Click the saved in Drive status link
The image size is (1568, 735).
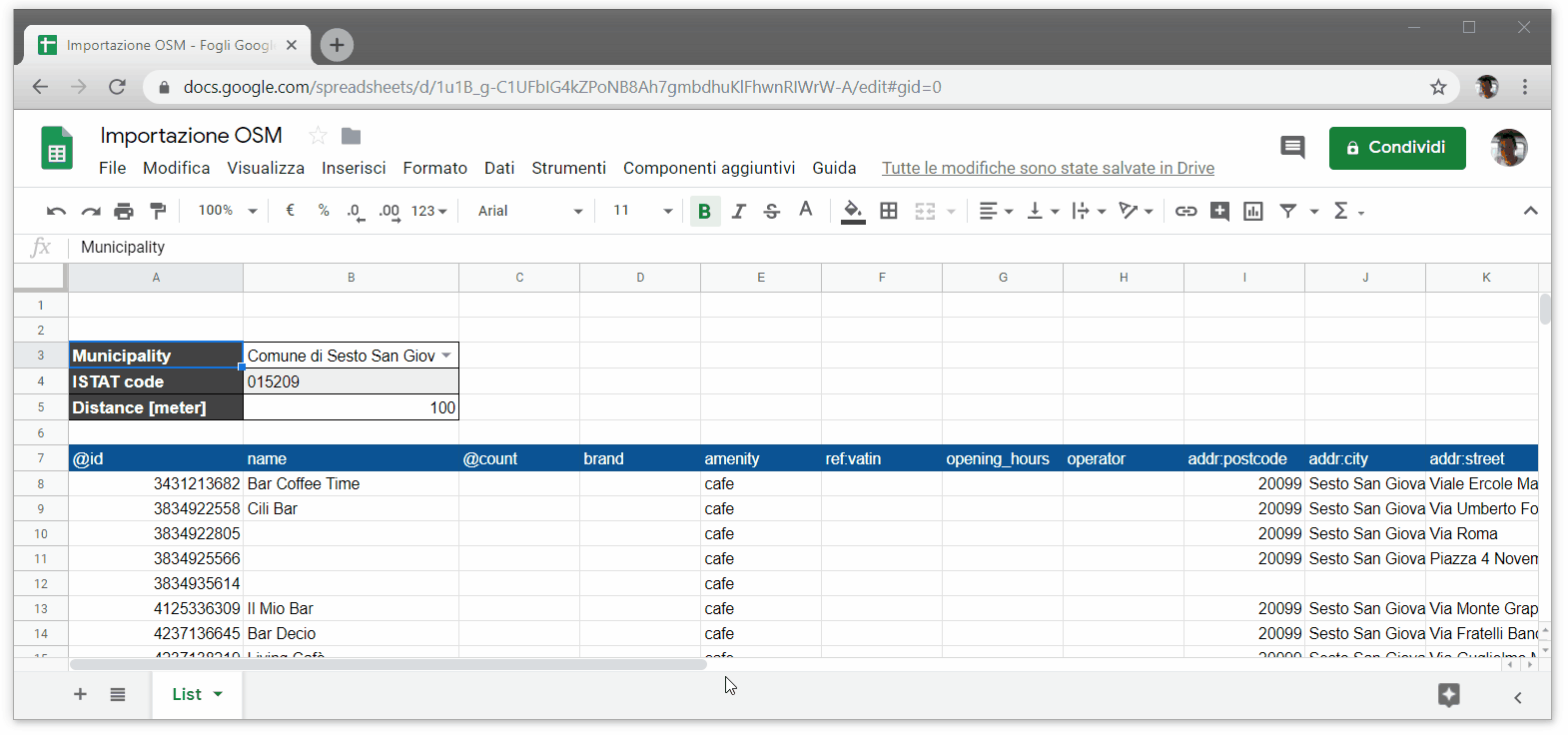[1048, 168]
